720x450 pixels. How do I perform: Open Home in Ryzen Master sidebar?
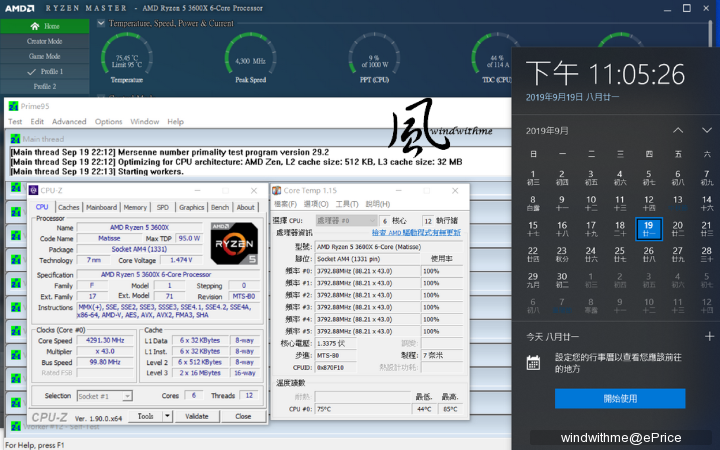coord(45,26)
